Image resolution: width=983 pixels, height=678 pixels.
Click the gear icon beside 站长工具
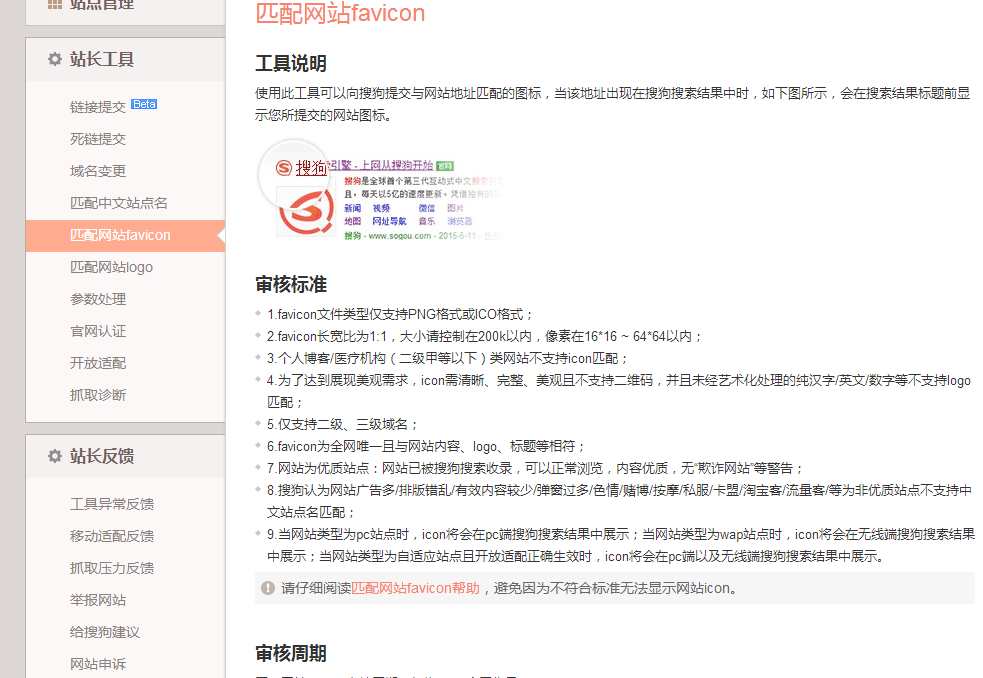point(55,59)
